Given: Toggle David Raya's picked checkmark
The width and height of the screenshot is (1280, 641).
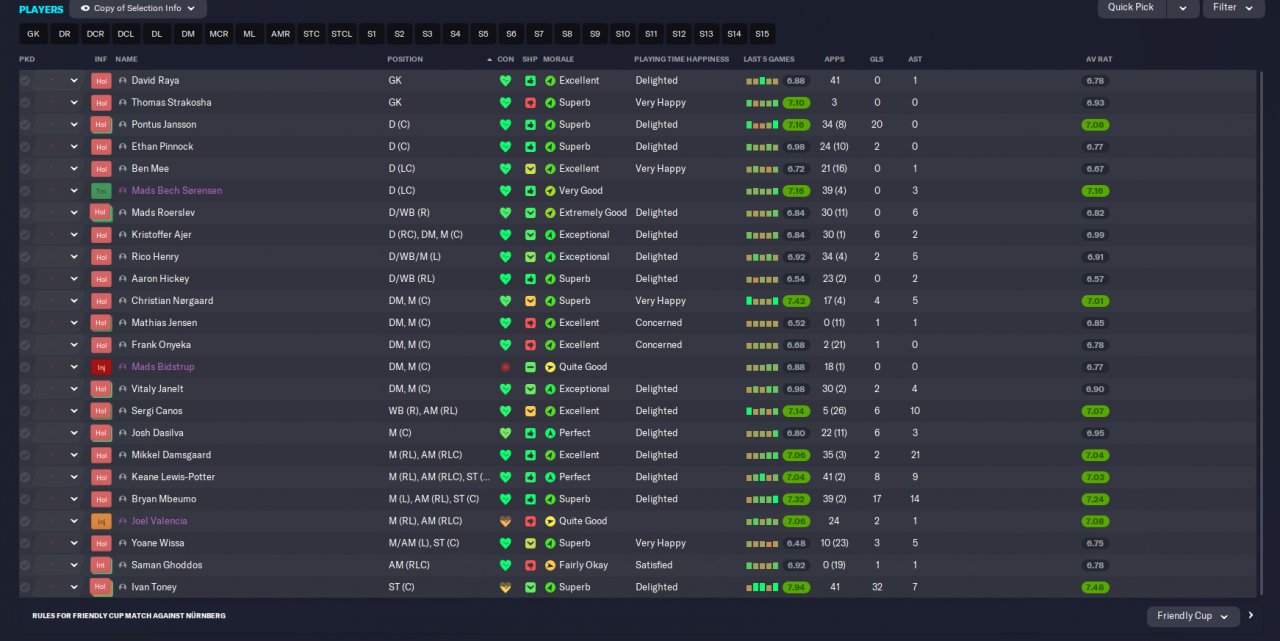Looking at the screenshot, I should [25, 80].
